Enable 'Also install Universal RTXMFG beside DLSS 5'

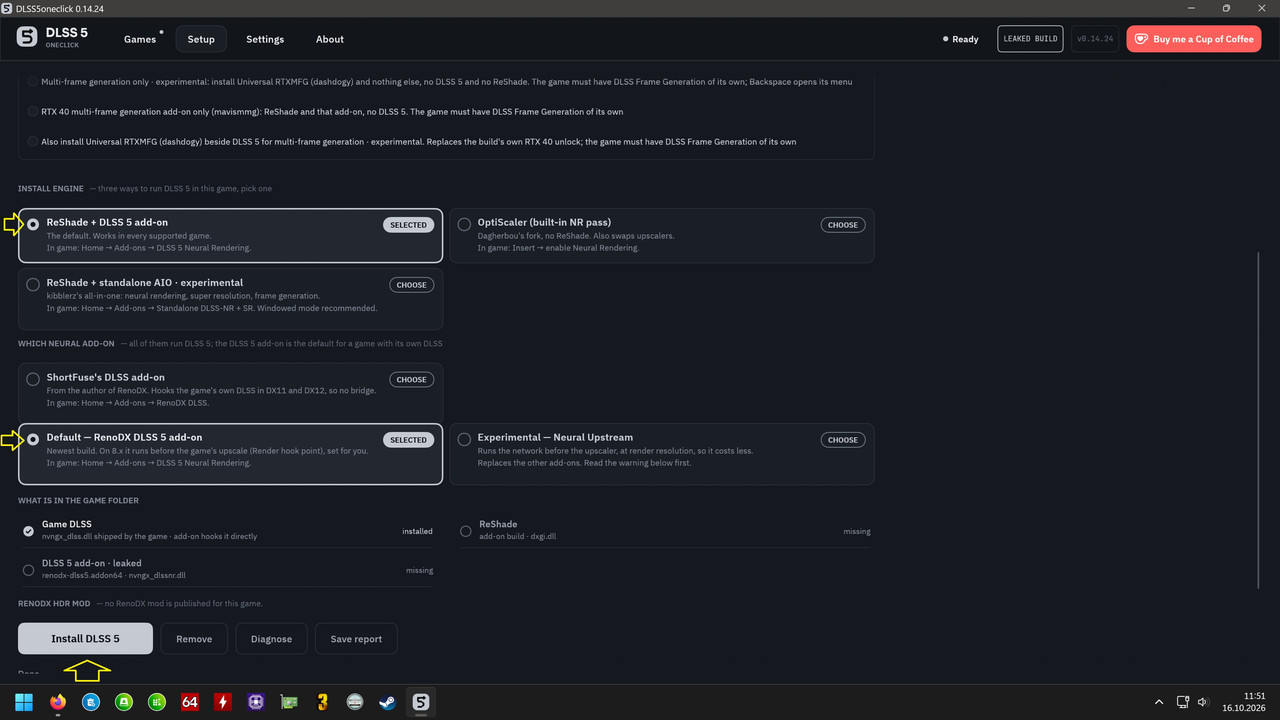(33, 142)
